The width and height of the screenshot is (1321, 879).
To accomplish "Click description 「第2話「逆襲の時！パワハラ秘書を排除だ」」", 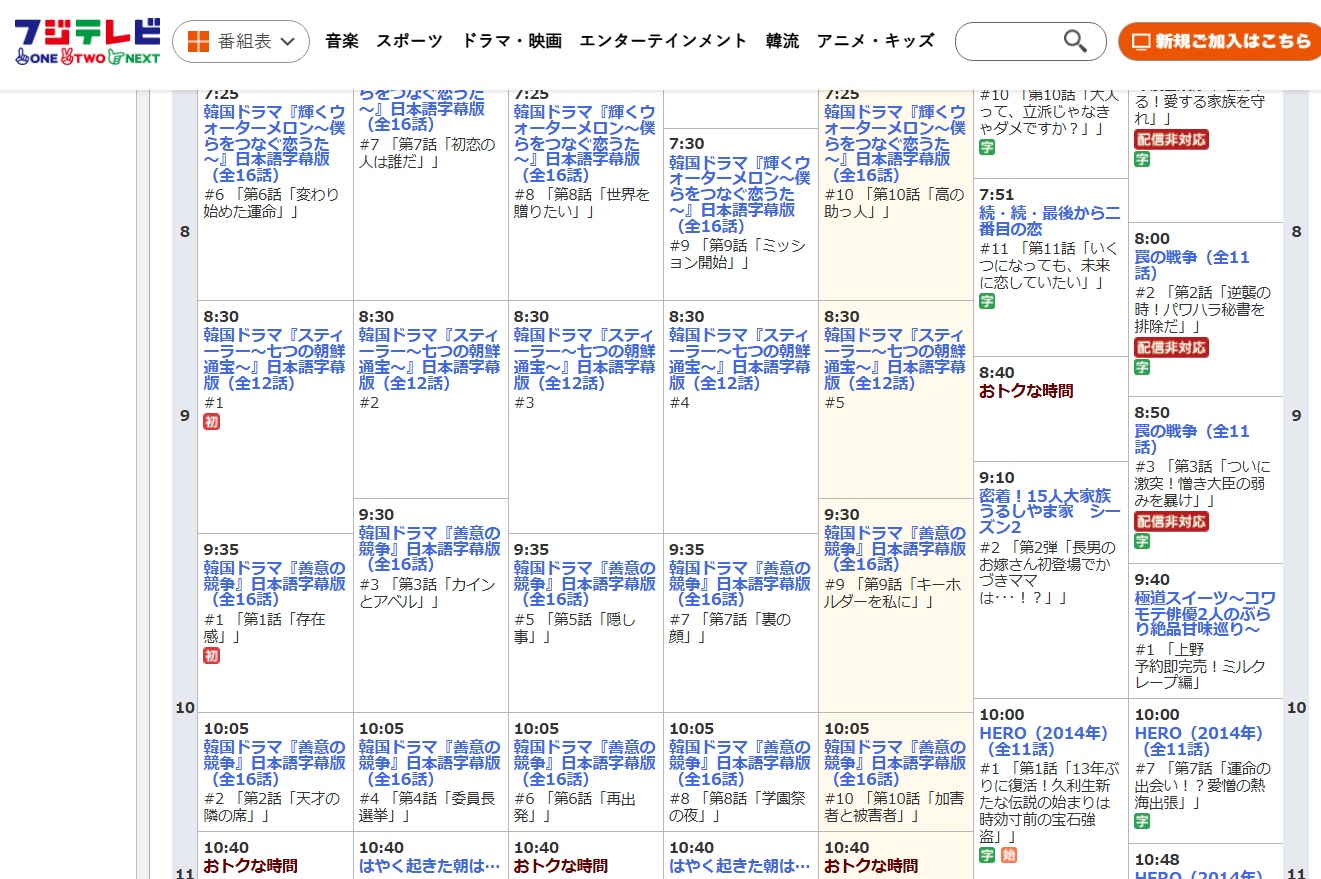I will click(x=1203, y=309).
